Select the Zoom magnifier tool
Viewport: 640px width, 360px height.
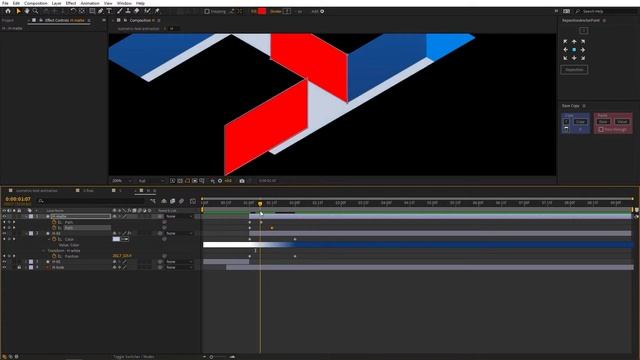point(36,11)
